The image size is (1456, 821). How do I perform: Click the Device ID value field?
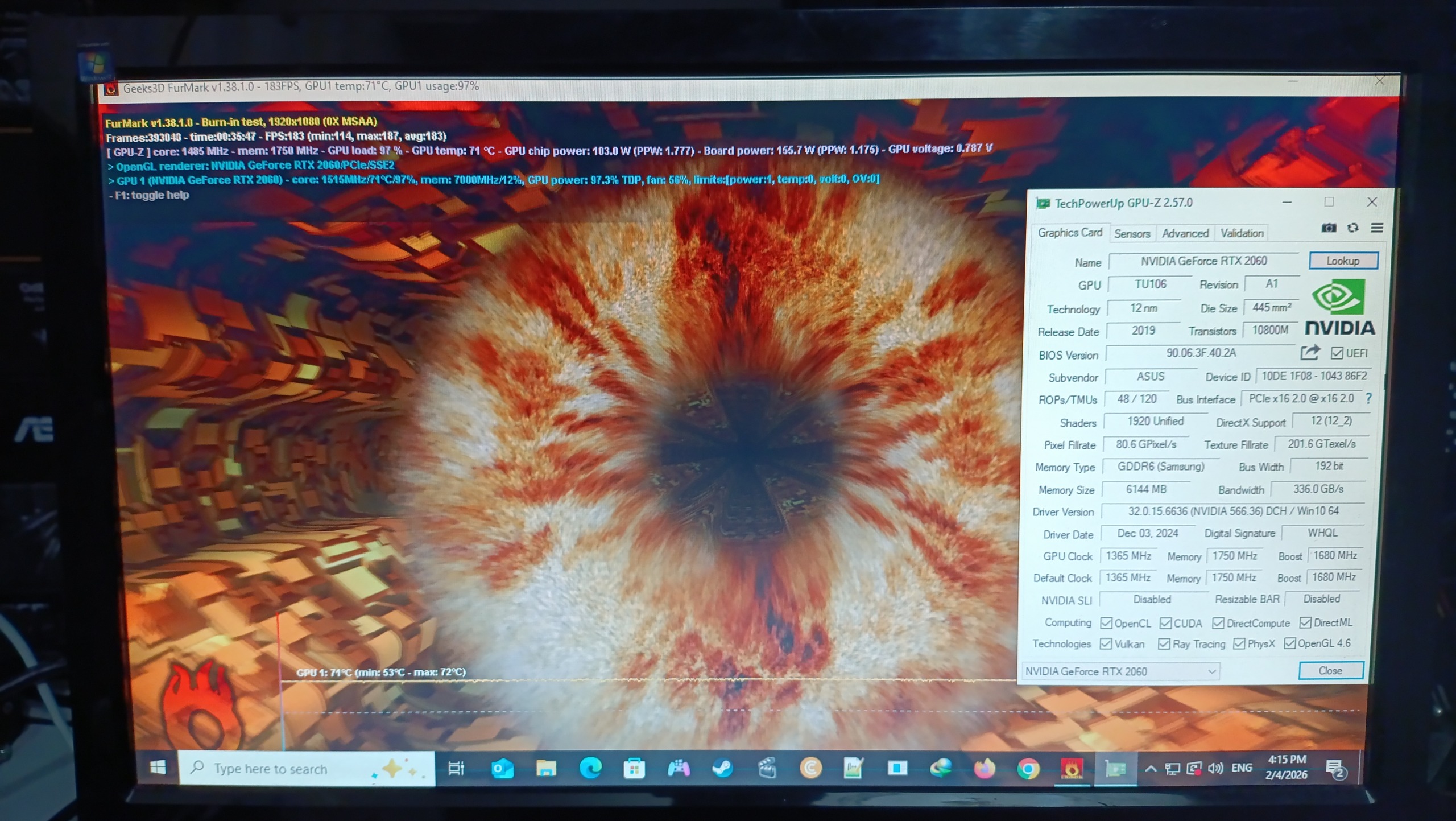click(x=1314, y=376)
